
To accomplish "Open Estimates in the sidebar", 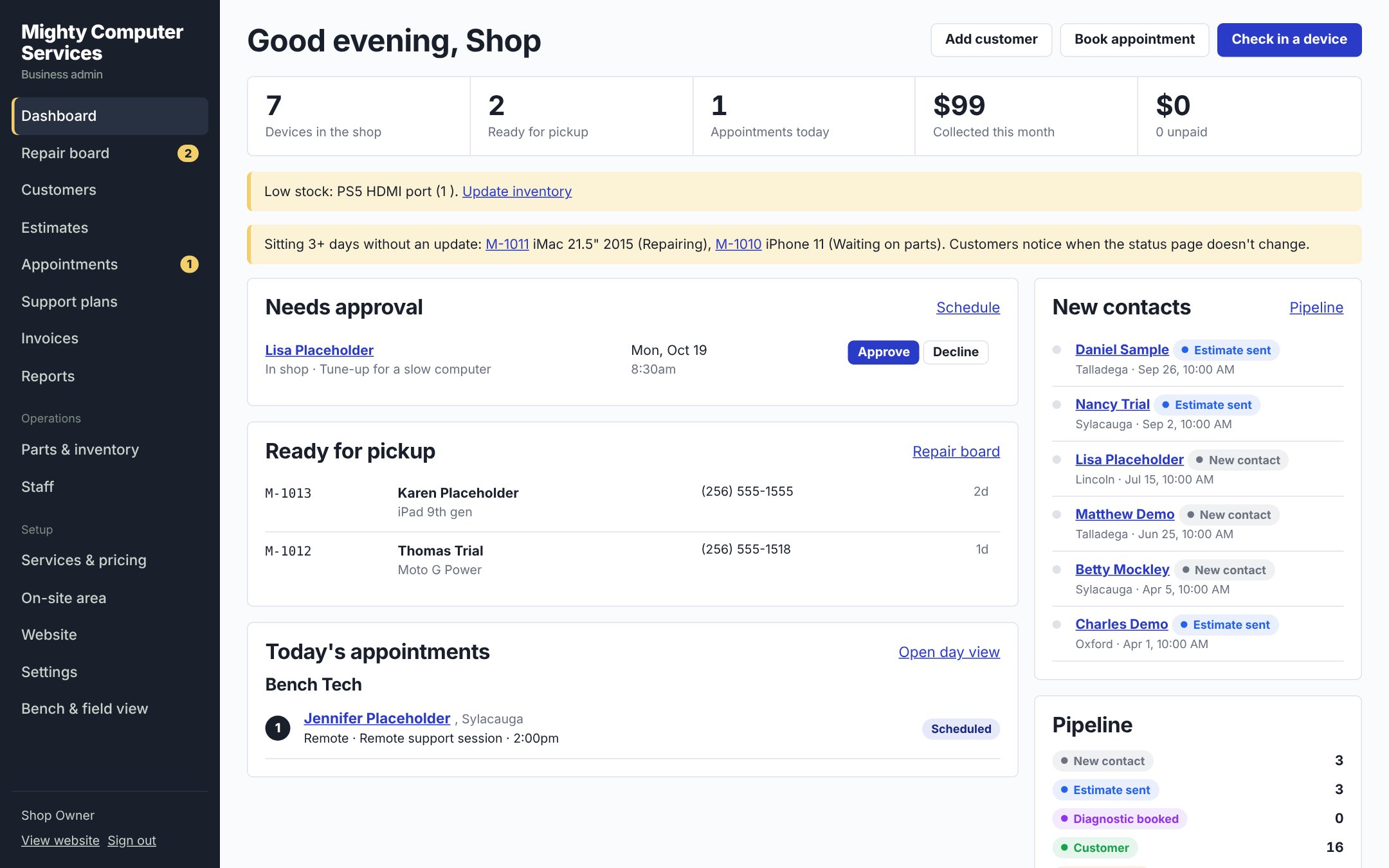I will point(110,228).
